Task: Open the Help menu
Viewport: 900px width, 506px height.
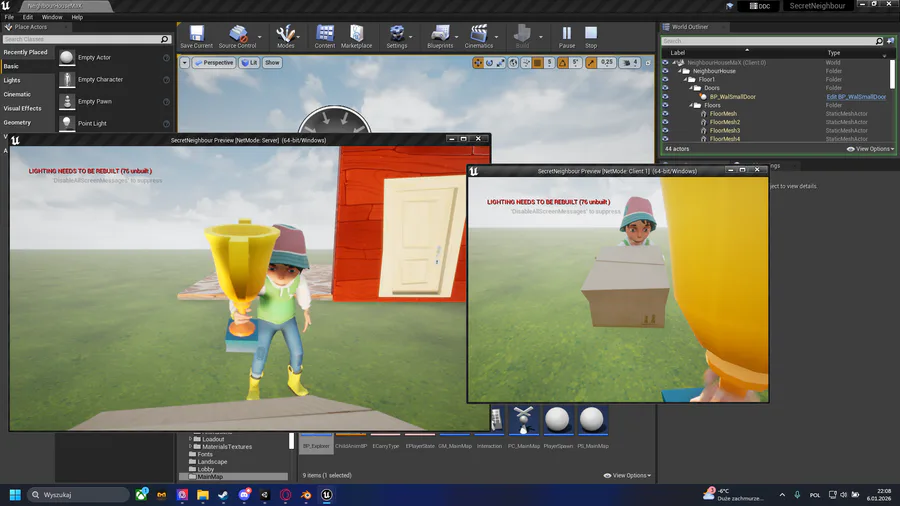Action: 77,17
